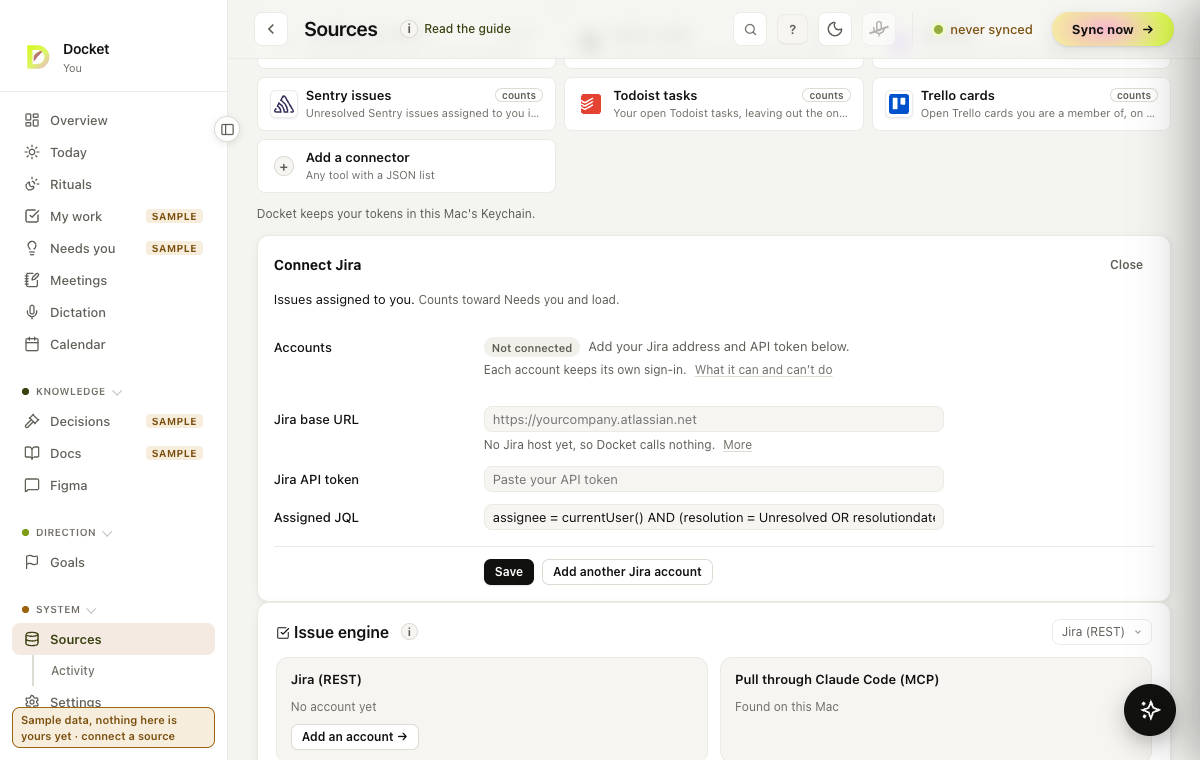Click the signature icon in header
Viewport: 1200px width, 760px height.
tap(879, 29)
